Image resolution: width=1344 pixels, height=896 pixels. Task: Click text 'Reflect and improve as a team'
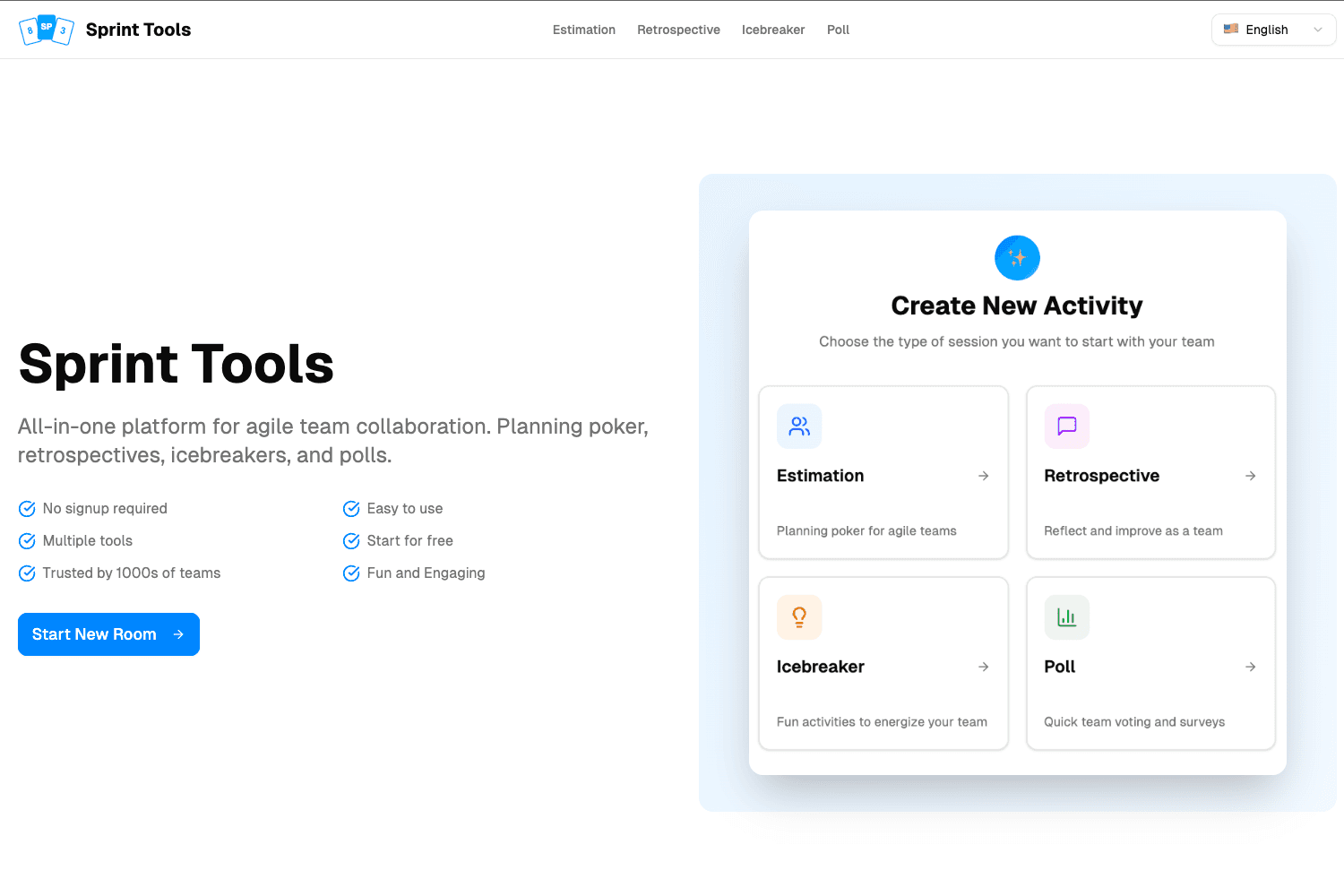point(1133,531)
